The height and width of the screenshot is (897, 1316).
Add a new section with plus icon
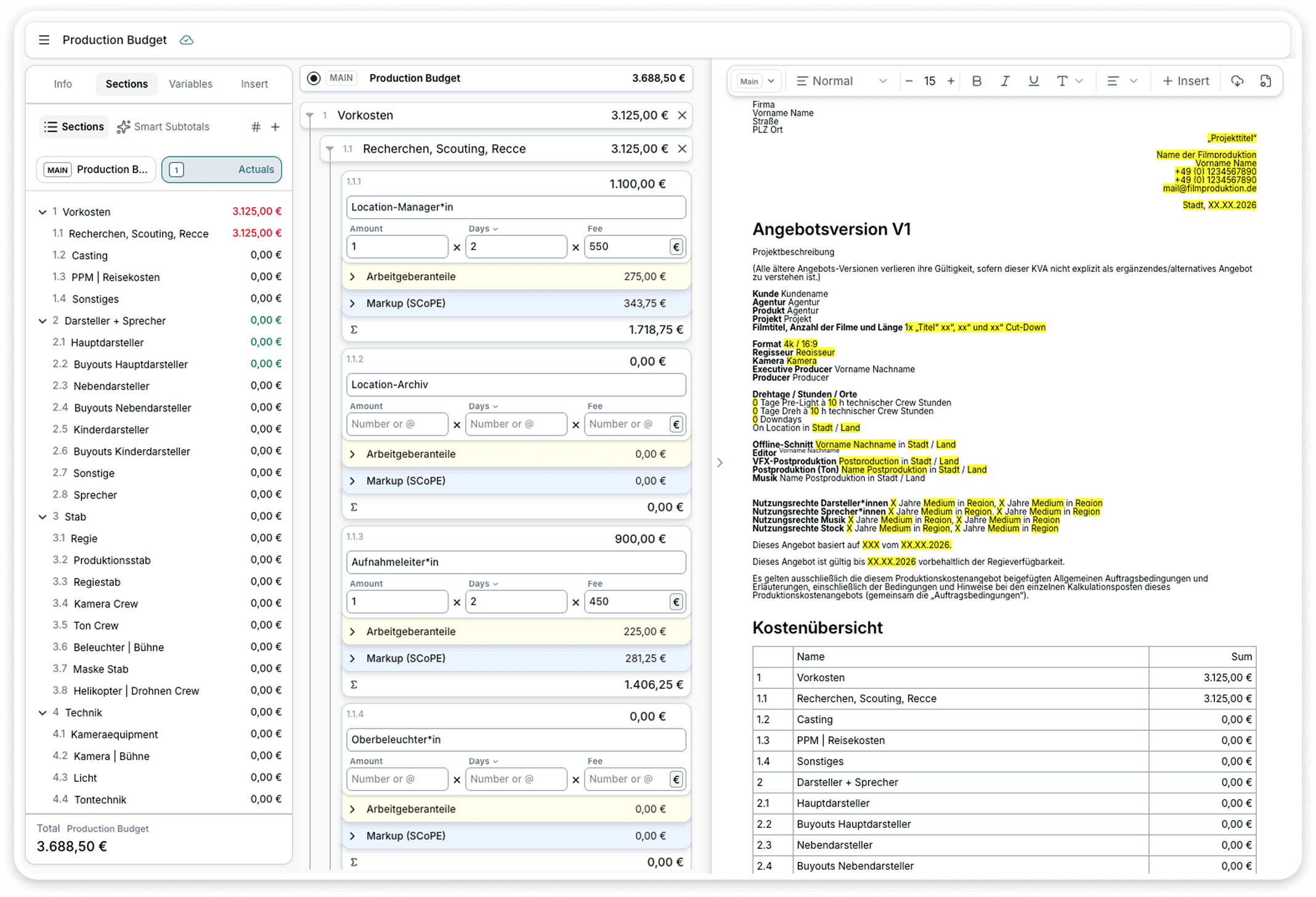tap(275, 127)
